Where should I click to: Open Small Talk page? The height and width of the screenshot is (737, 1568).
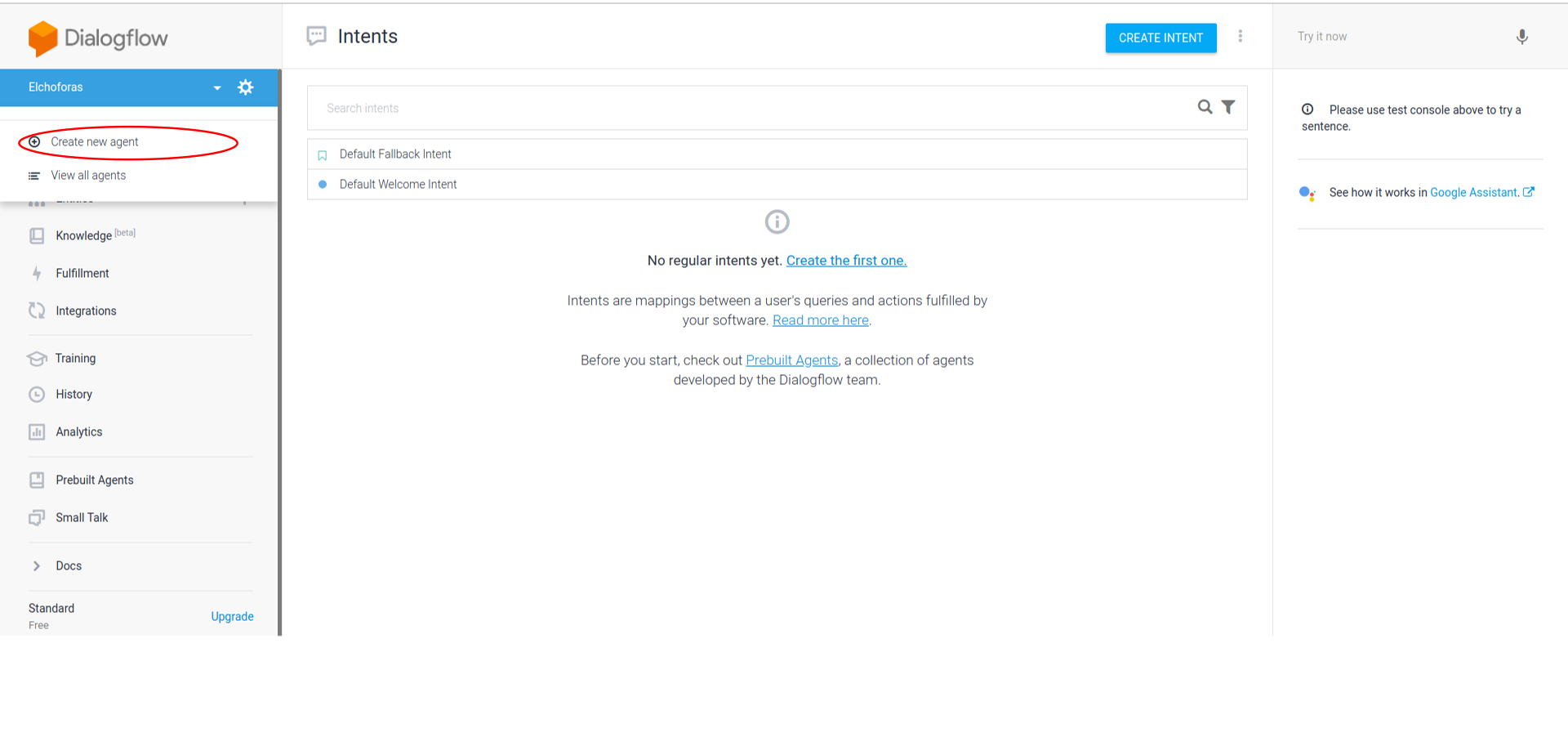[82, 518]
